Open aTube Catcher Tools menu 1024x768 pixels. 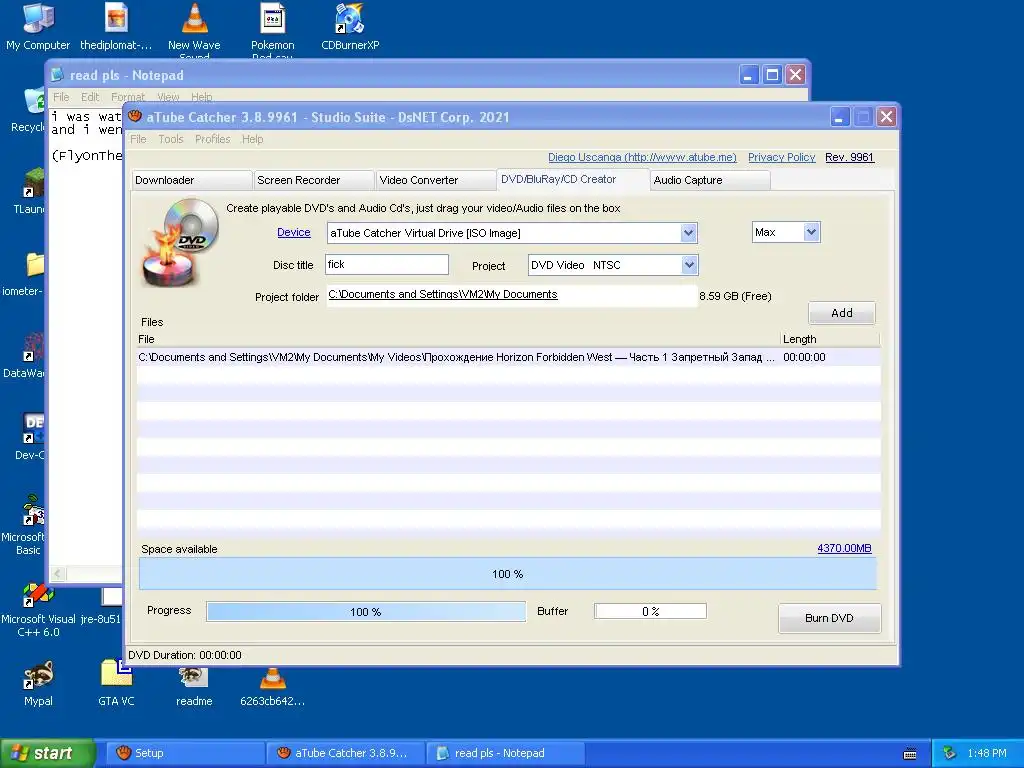170,139
